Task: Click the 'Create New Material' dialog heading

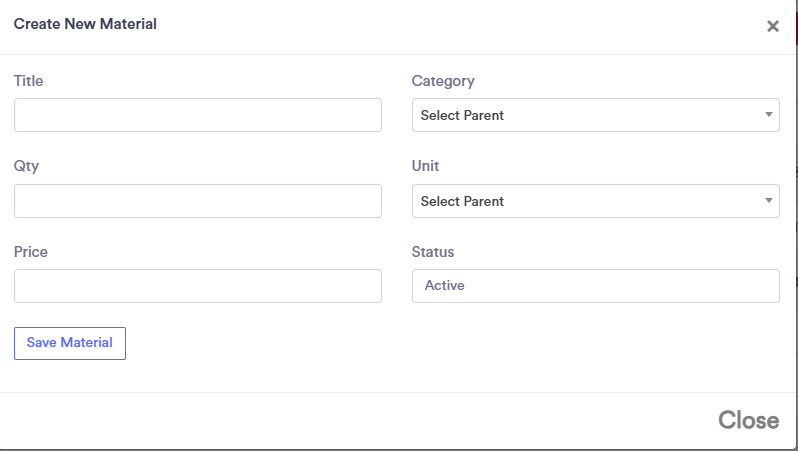Action: [85, 24]
